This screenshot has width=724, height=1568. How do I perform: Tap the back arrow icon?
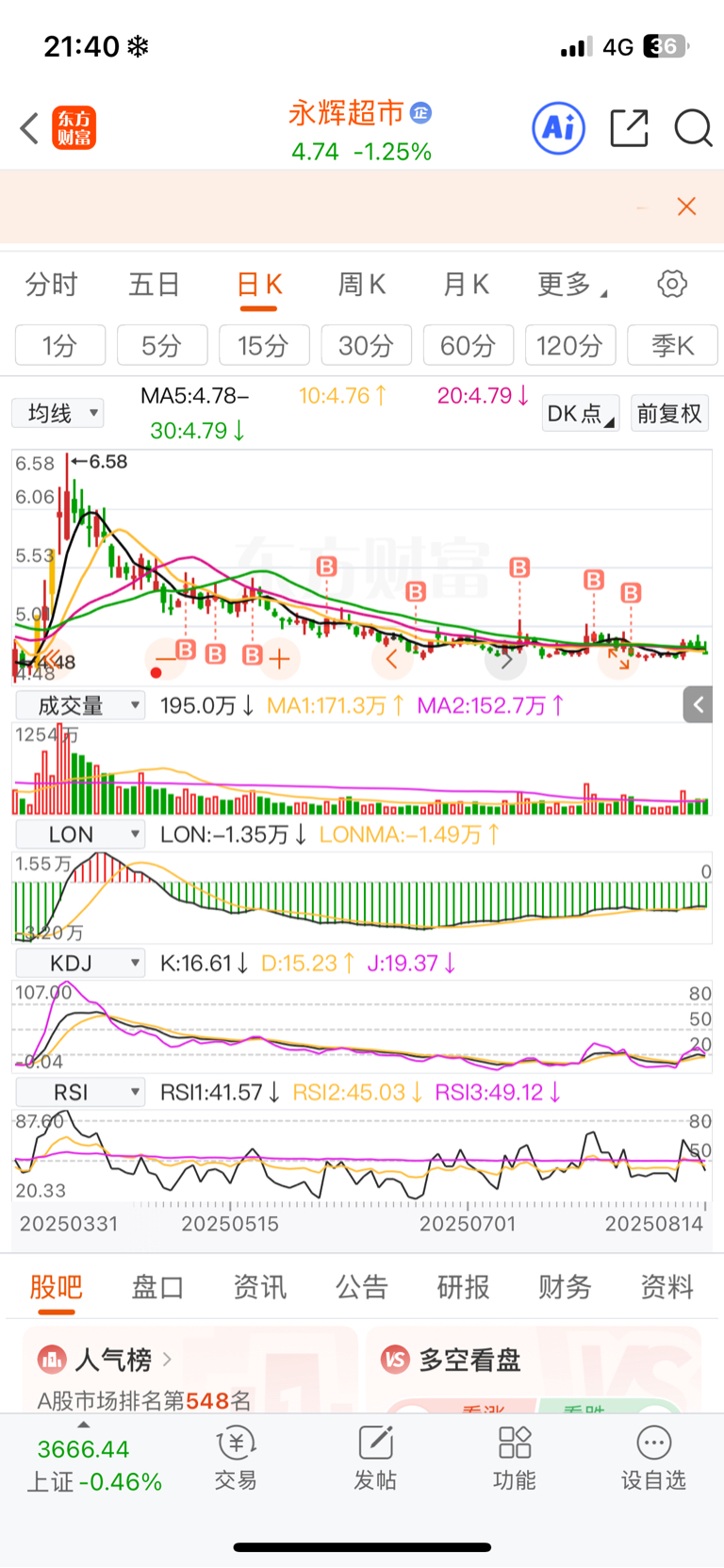pyautogui.click(x=29, y=128)
